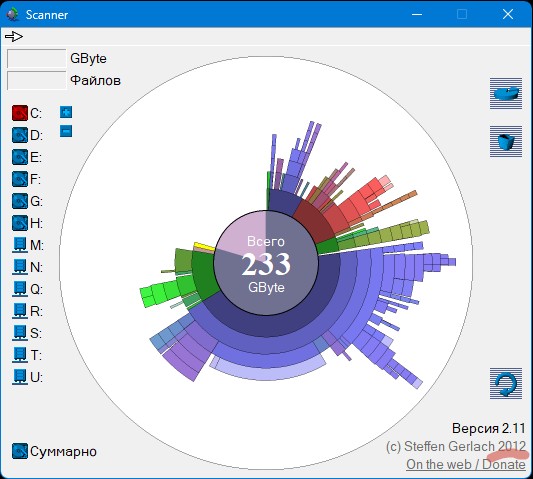This screenshot has width=533, height=479.
Task: Select drive F: icon
Action: point(20,179)
